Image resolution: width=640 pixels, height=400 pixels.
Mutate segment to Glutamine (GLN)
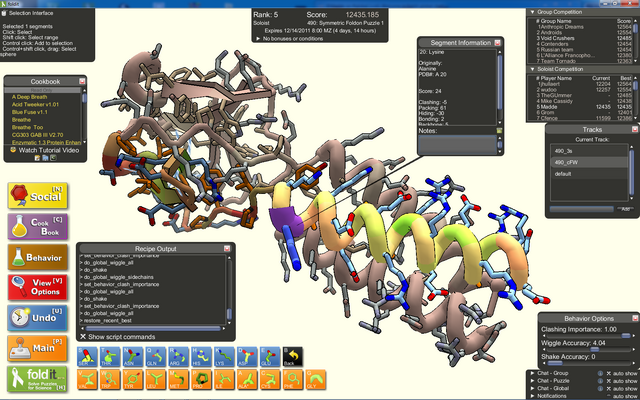click(x=156, y=357)
